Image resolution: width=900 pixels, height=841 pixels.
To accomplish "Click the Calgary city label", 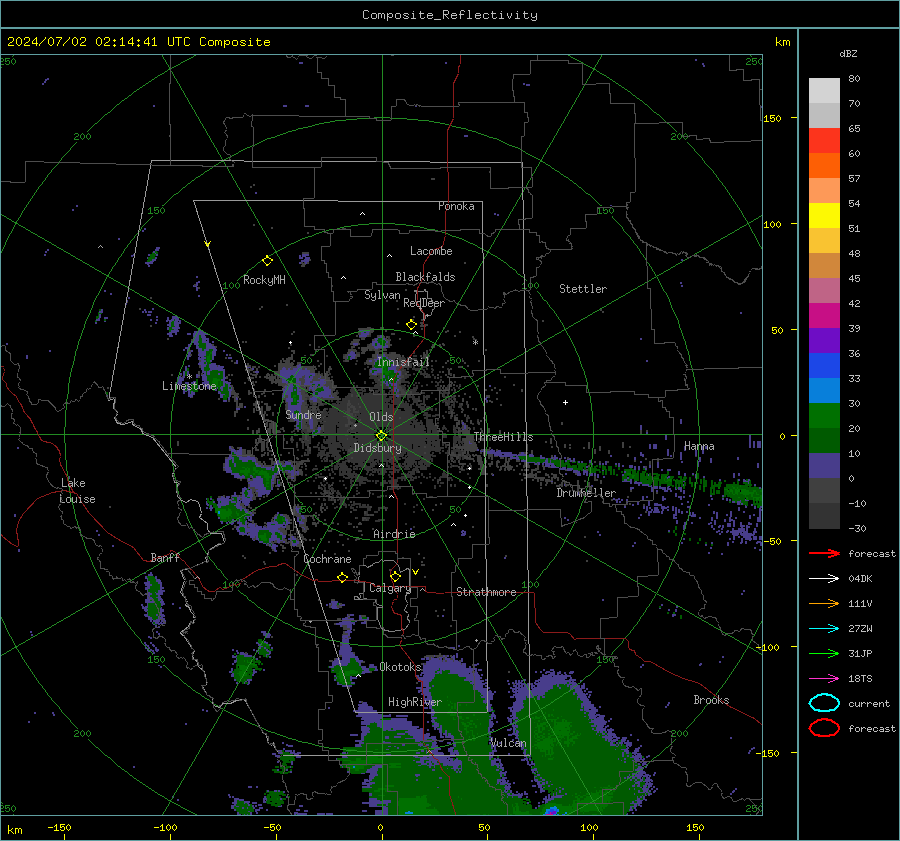I will click(x=390, y=588).
